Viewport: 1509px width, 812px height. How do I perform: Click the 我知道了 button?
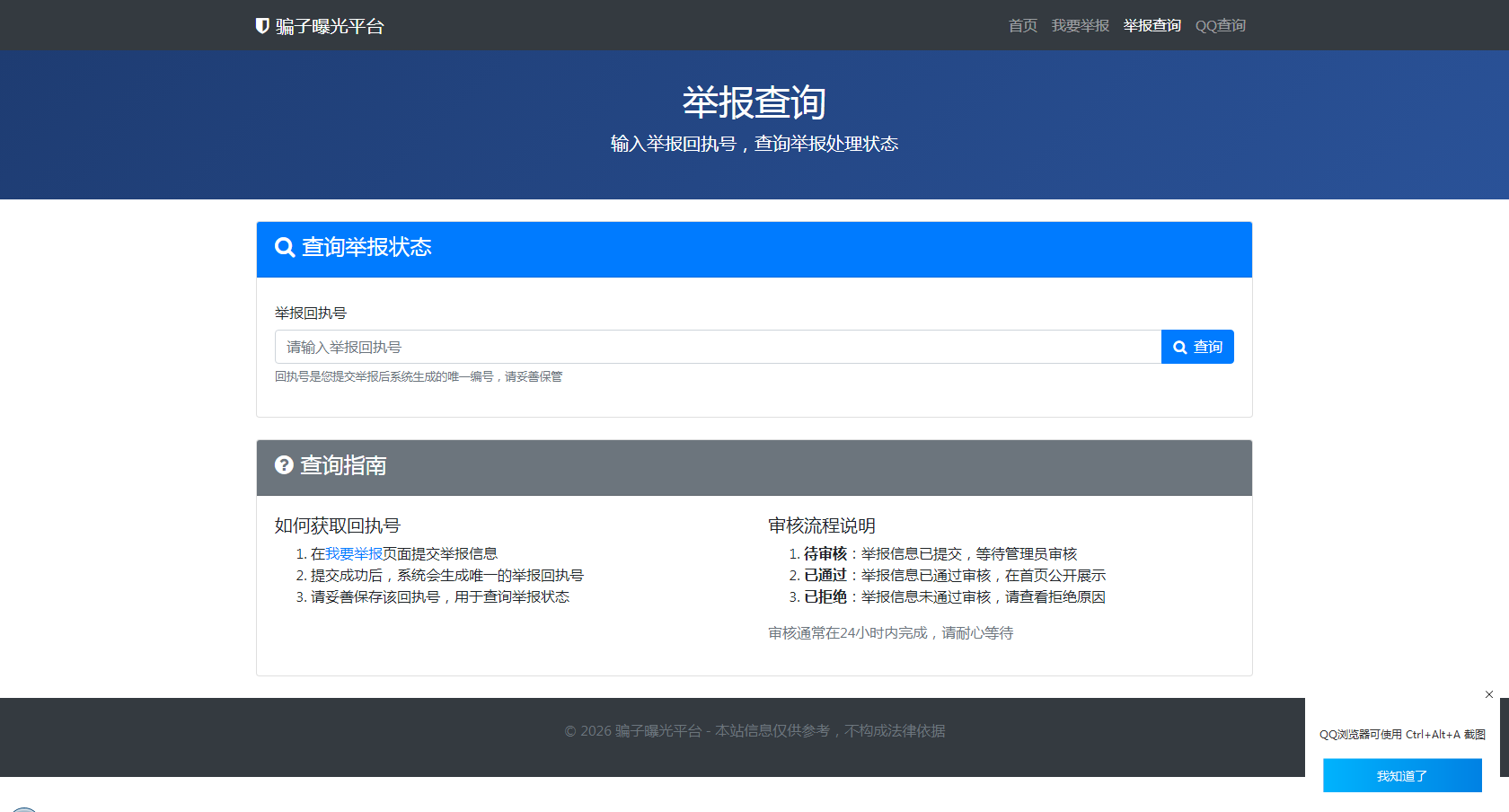[x=1401, y=776]
